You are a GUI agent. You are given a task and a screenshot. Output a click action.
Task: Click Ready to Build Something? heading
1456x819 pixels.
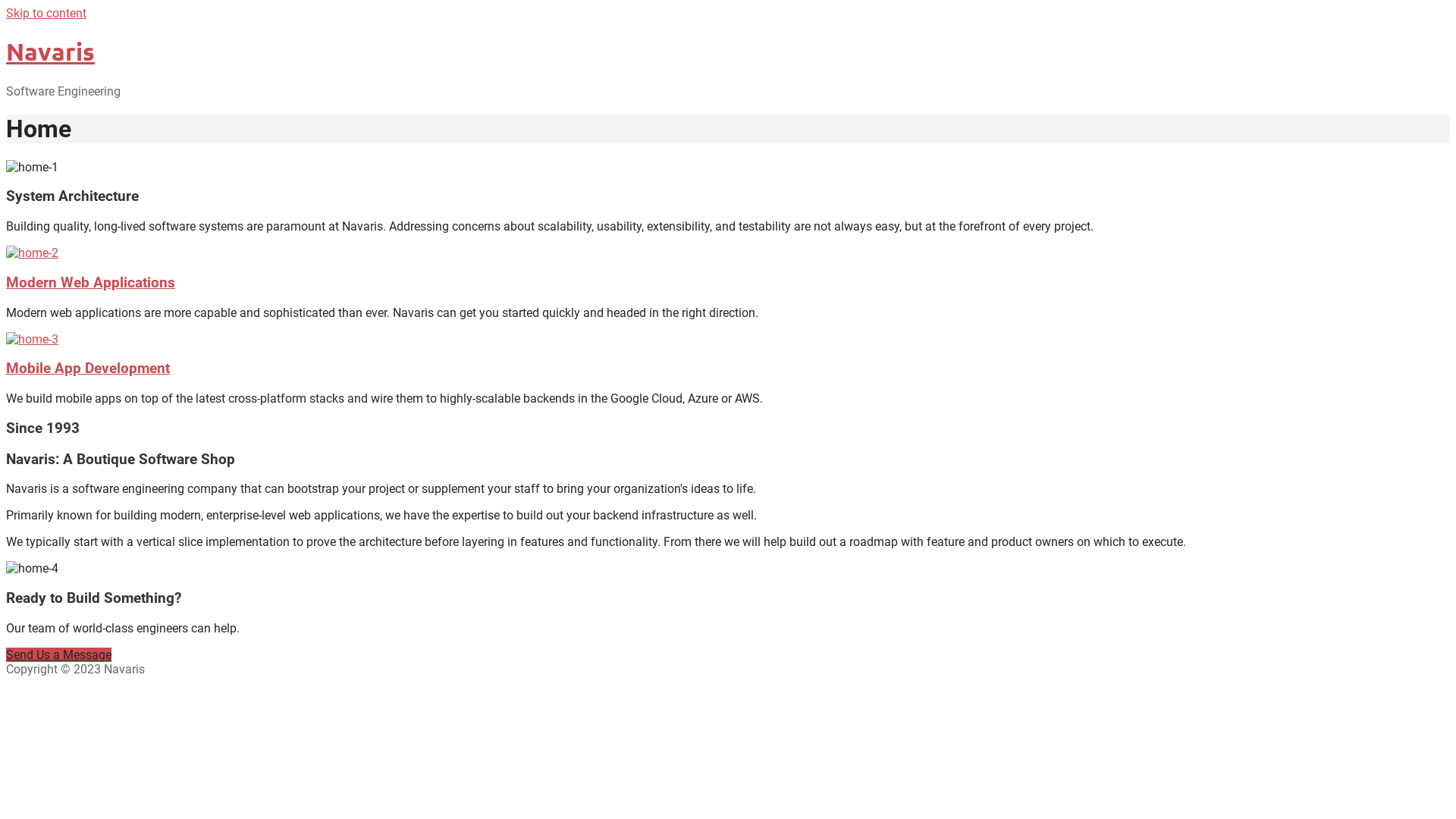[94, 598]
